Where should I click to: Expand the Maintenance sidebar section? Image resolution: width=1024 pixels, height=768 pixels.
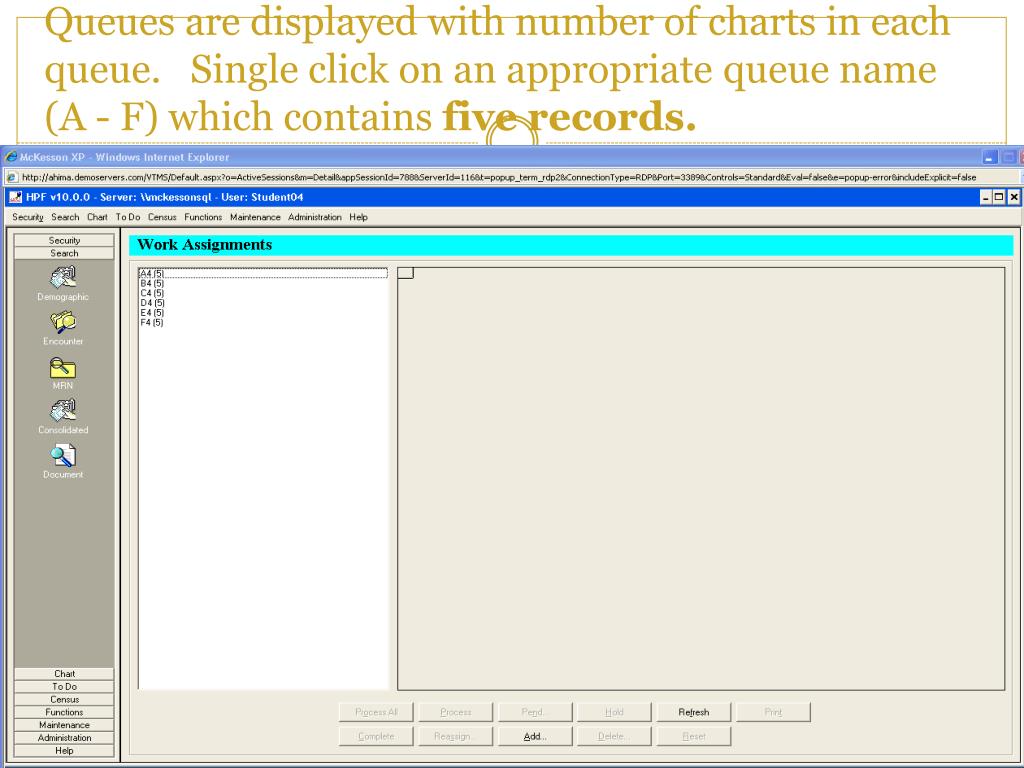pyautogui.click(x=64, y=725)
